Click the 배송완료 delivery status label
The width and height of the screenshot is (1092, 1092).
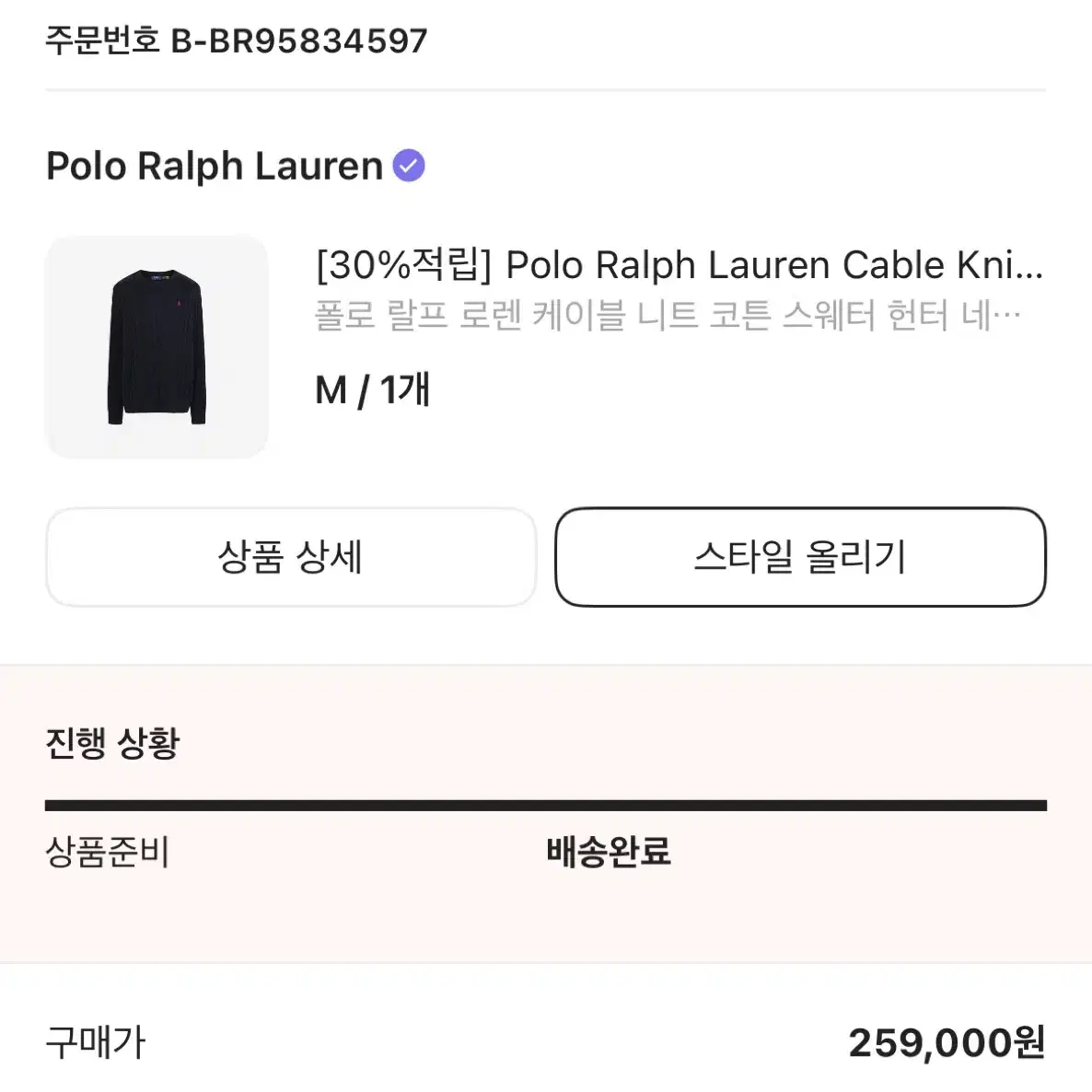pos(609,852)
